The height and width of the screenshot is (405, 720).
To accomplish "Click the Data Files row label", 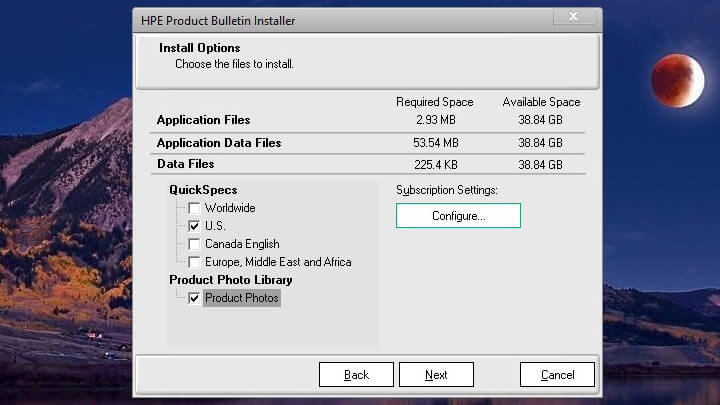I will coord(186,164).
